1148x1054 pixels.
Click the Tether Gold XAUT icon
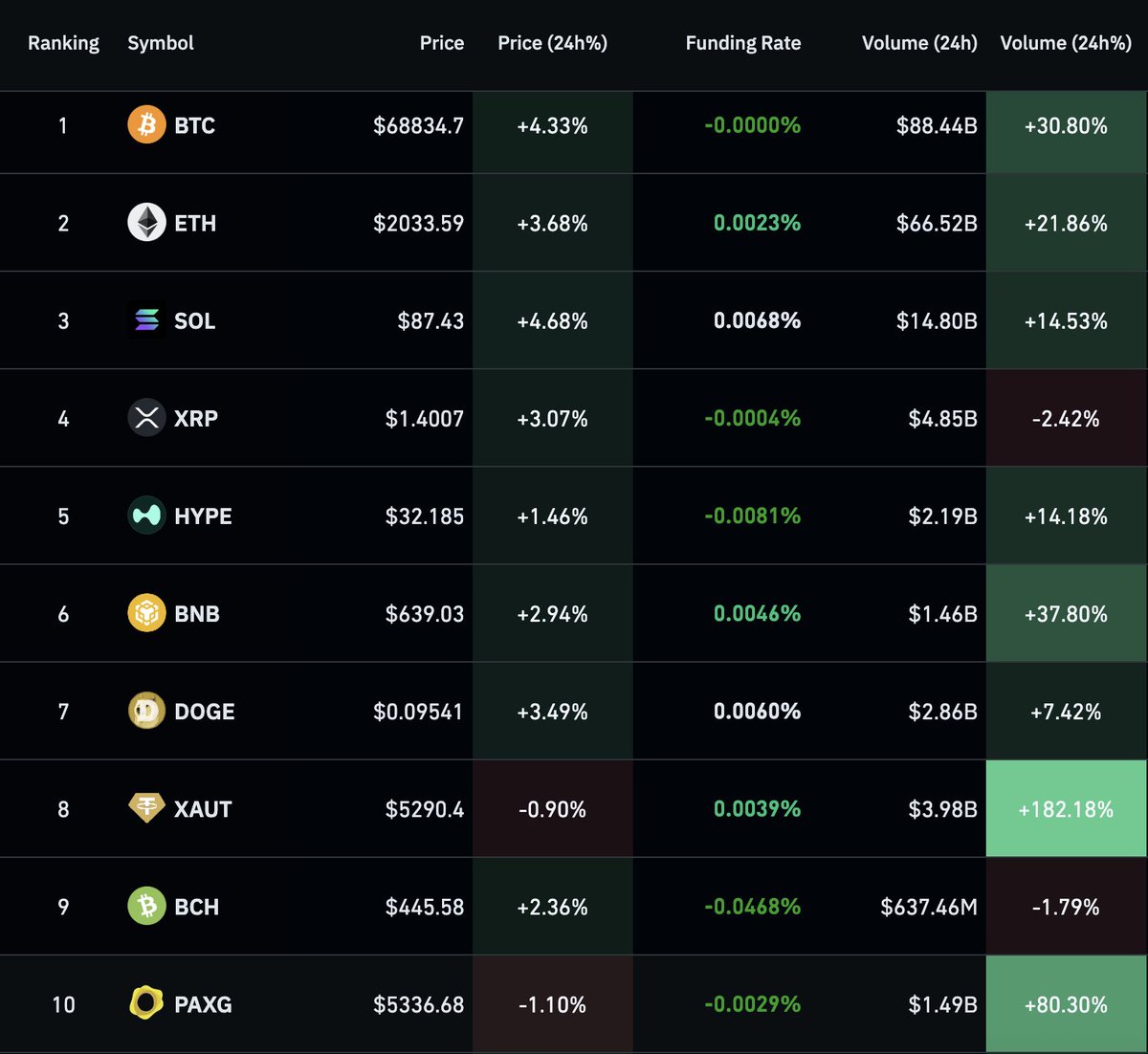[x=146, y=808]
